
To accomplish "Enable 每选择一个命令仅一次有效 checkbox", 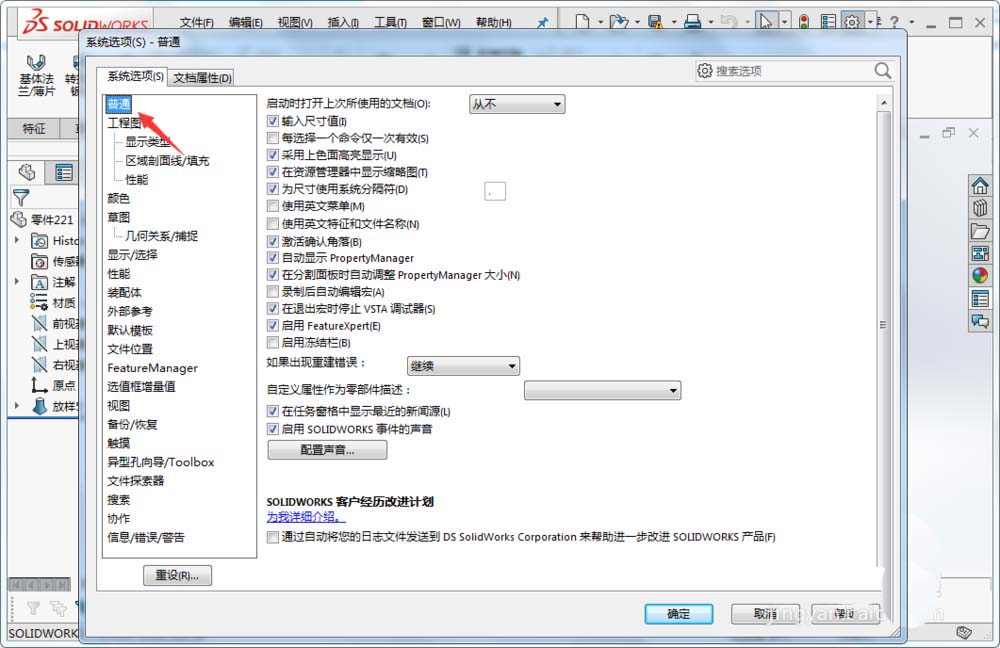I will 273,138.
